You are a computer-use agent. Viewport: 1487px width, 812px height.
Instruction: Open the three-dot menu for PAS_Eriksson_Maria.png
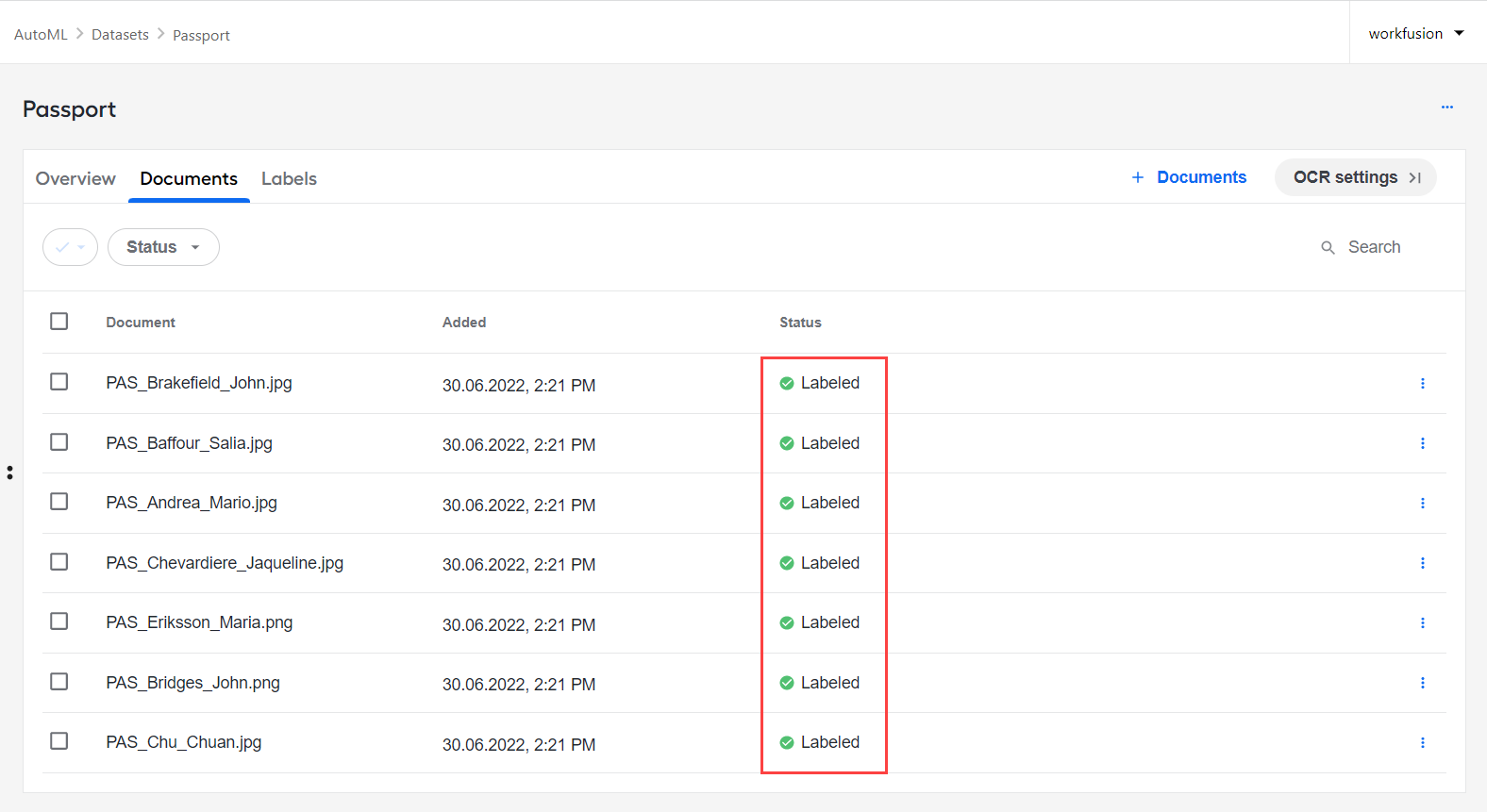(1423, 622)
